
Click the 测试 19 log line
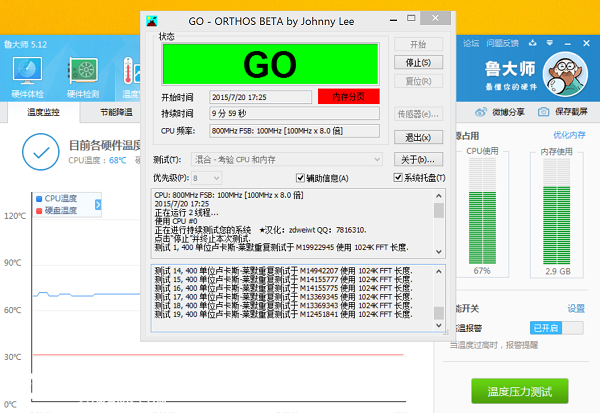pos(283,315)
